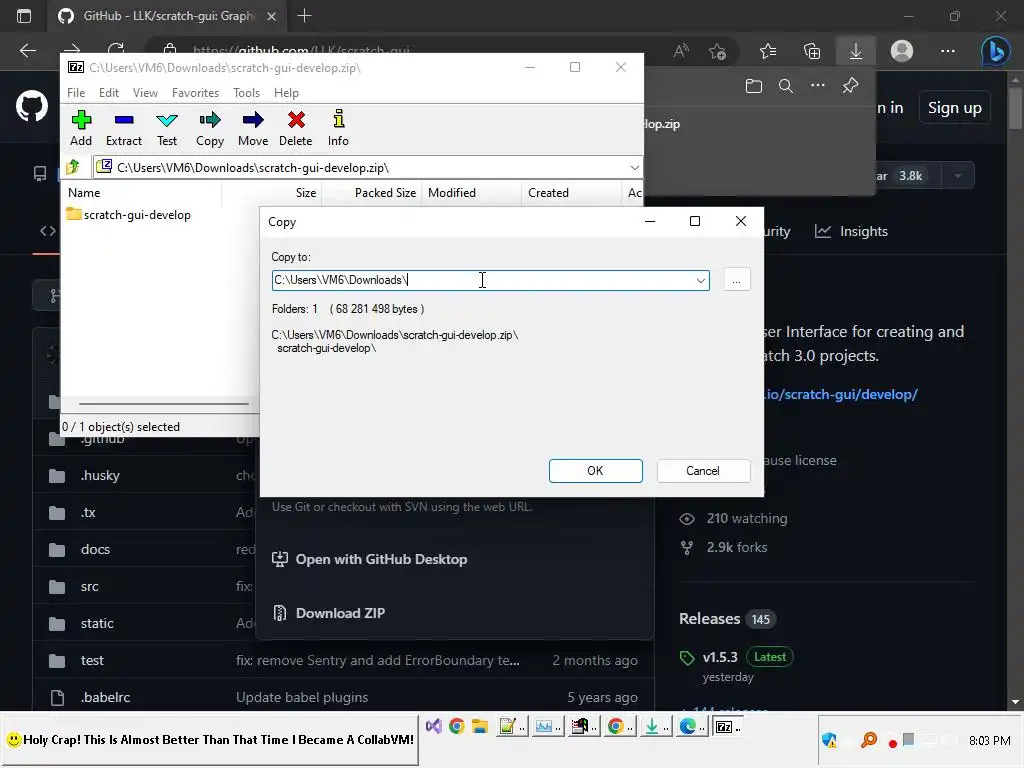Open more options in Downloads panel

[818, 86]
